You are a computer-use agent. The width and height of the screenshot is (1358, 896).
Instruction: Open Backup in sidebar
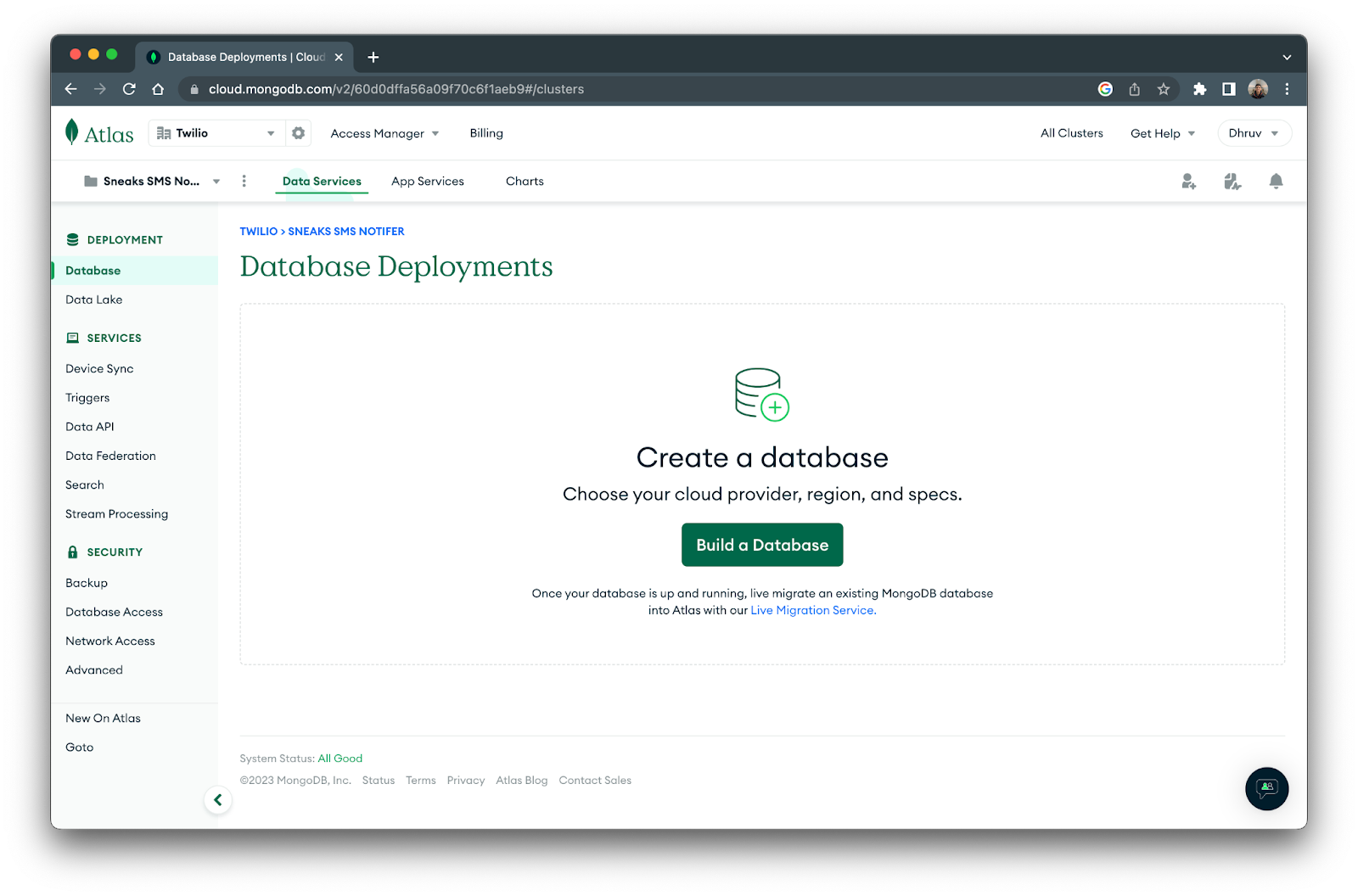pyautogui.click(x=87, y=583)
